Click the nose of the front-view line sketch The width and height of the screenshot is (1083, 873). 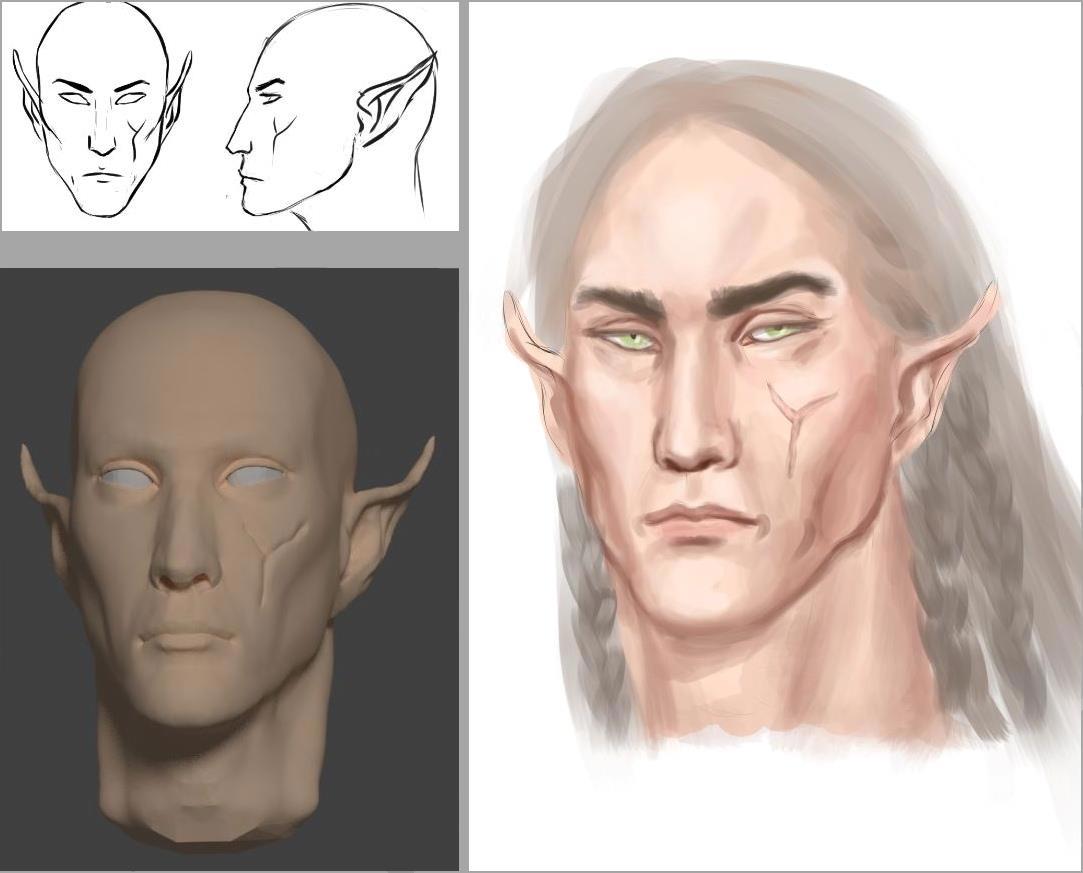tap(102, 140)
